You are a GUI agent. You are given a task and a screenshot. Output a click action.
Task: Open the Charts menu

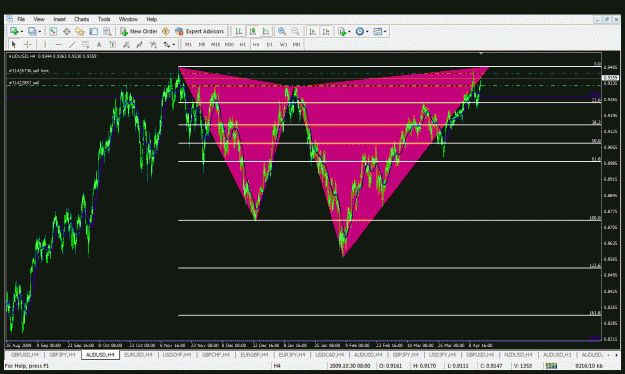point(81,19)
